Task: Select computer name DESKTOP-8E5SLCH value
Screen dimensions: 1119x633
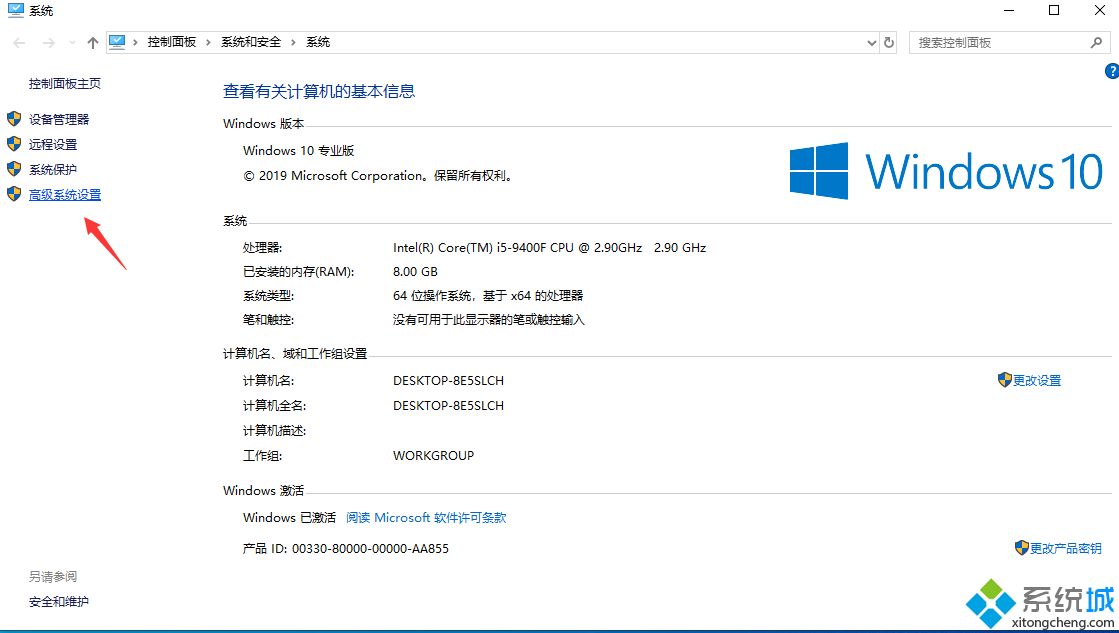Action: click(x=448, y=380)
